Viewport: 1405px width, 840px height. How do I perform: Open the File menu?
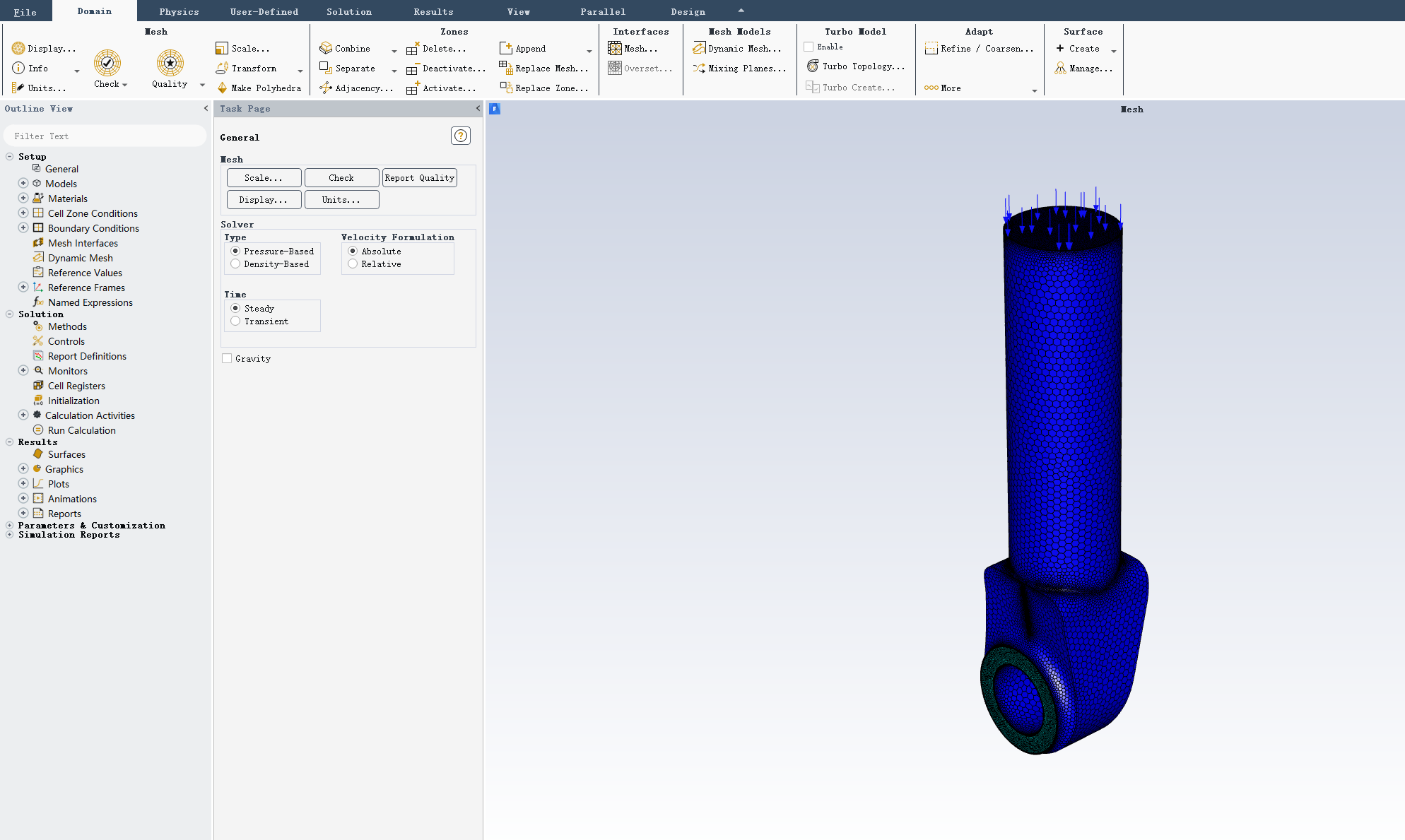pyautogui.click(x=25, y=12)
